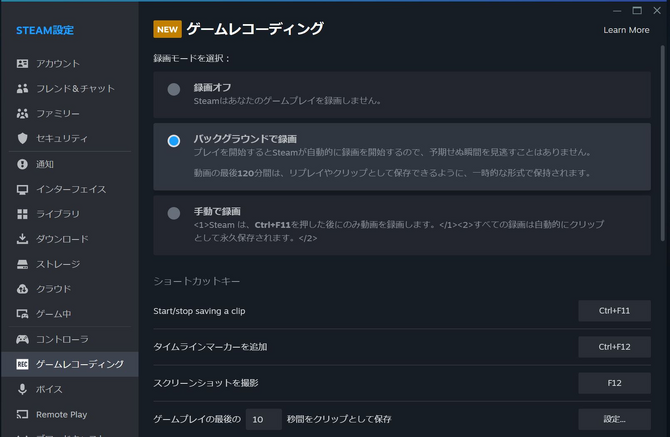Click the Ctrl+F11 clip shortcut button
This screenshot has height=437, width=670.
click(614, 311)
